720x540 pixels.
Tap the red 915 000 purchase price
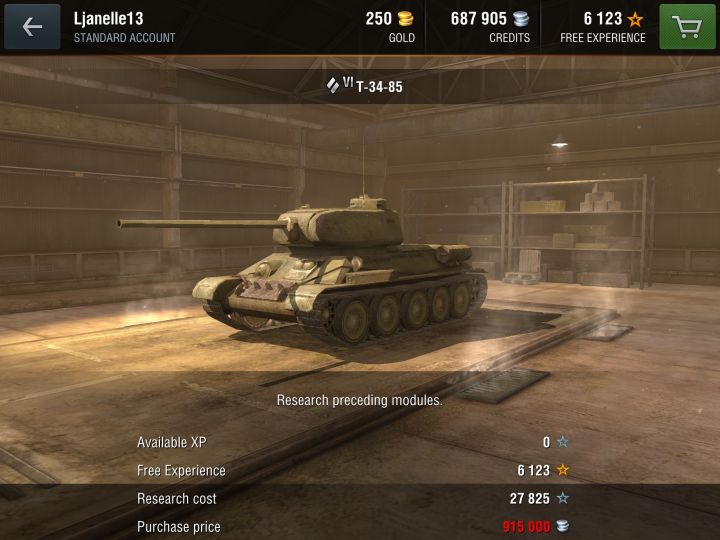(x=526, y=526)
